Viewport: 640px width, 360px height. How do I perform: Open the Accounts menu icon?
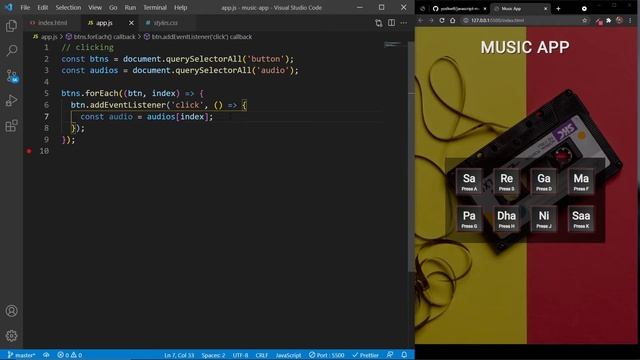pyautogui.click(x=11, y=311)
